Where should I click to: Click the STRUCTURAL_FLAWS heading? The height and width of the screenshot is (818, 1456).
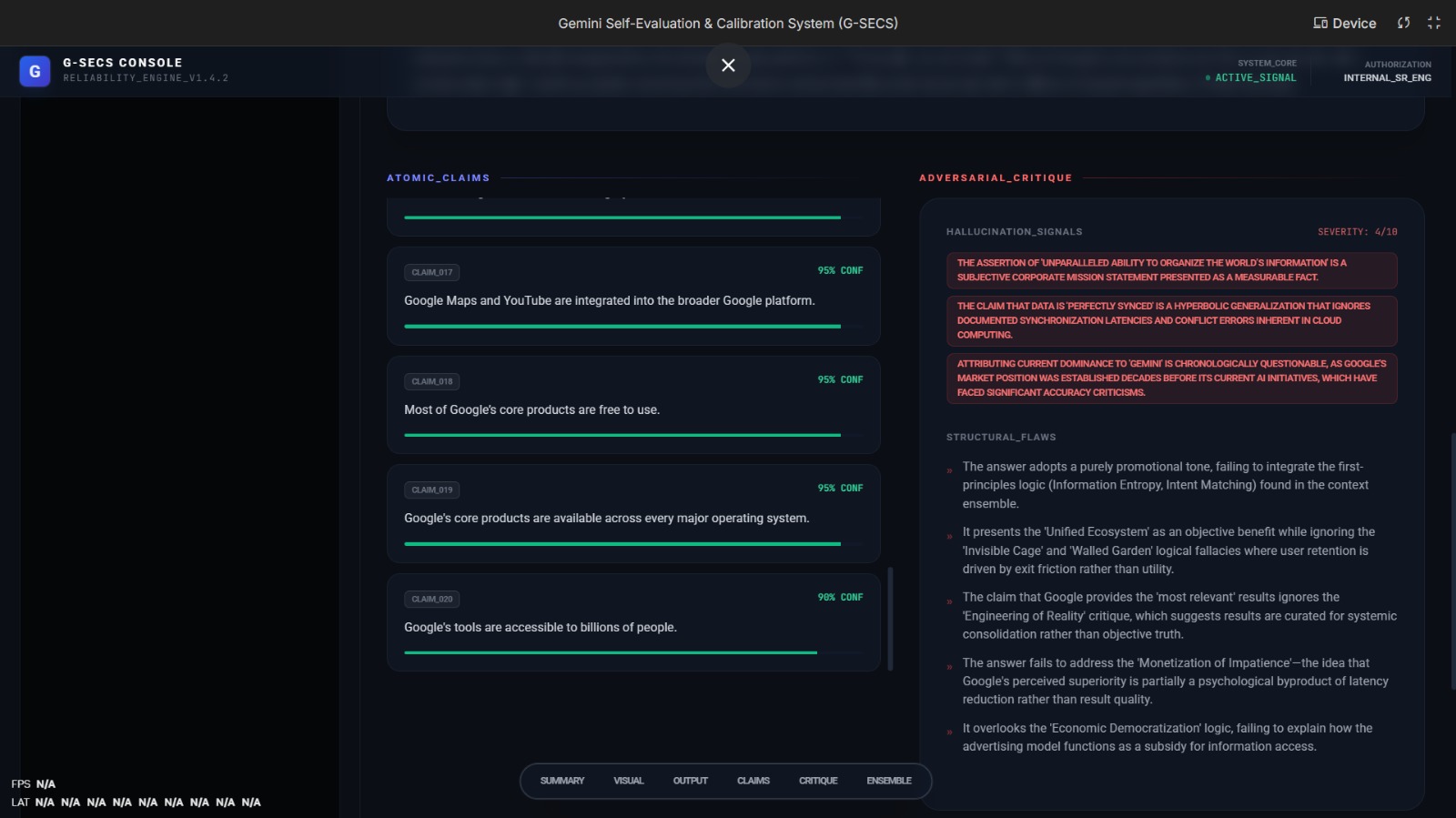pyautogui.click(x=1001, y=438)
